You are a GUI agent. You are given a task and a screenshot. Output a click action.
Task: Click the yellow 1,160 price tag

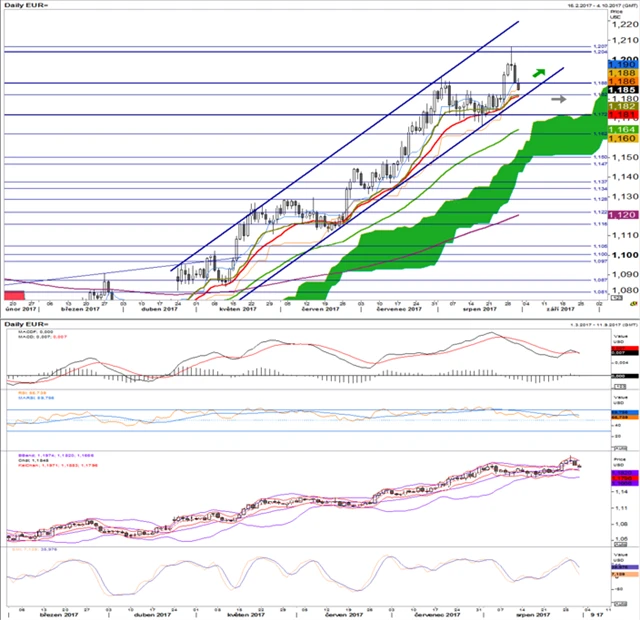coord(623,138)
